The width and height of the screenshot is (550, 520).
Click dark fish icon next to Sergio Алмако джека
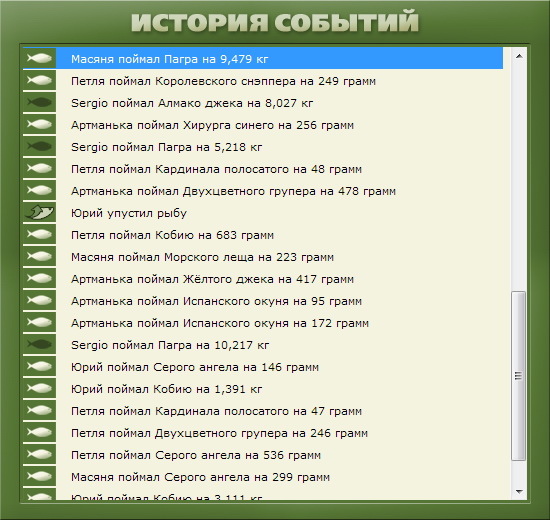point(39,102)
